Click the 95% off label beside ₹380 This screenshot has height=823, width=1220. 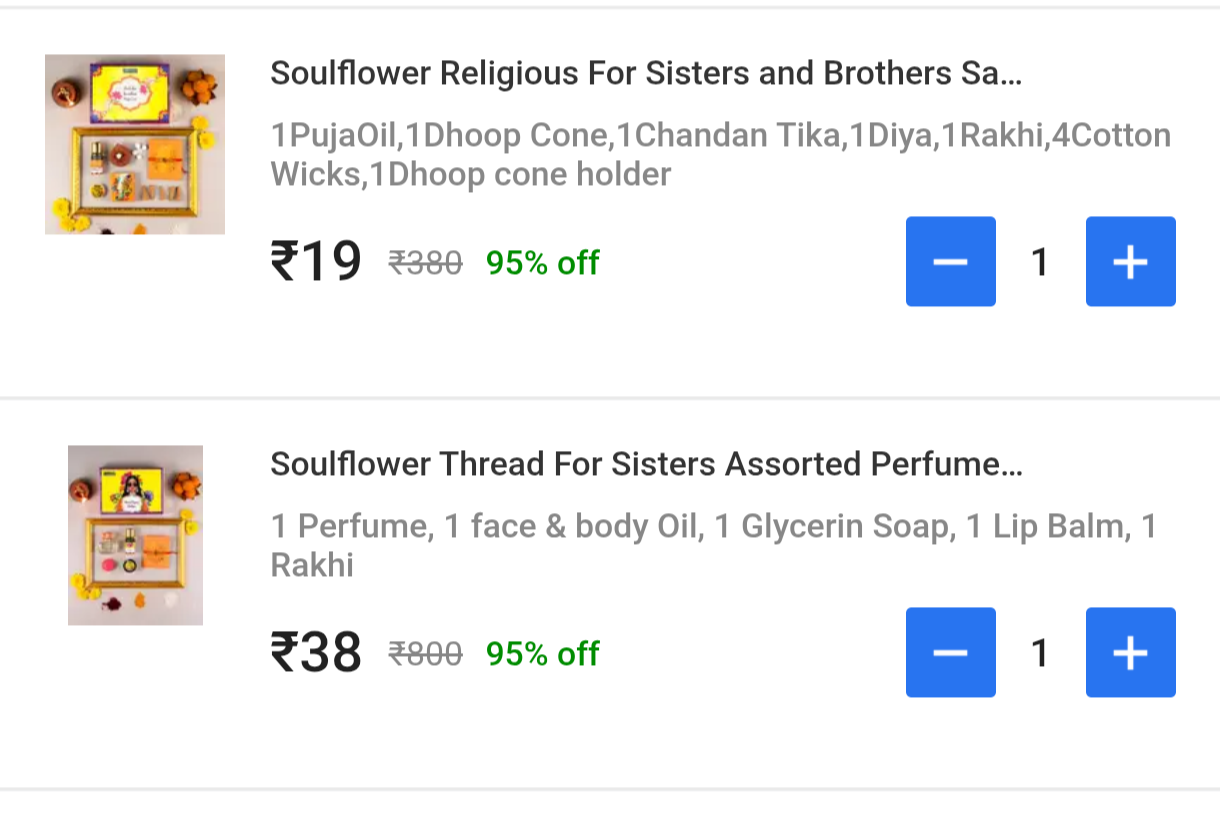click(542, 263)
